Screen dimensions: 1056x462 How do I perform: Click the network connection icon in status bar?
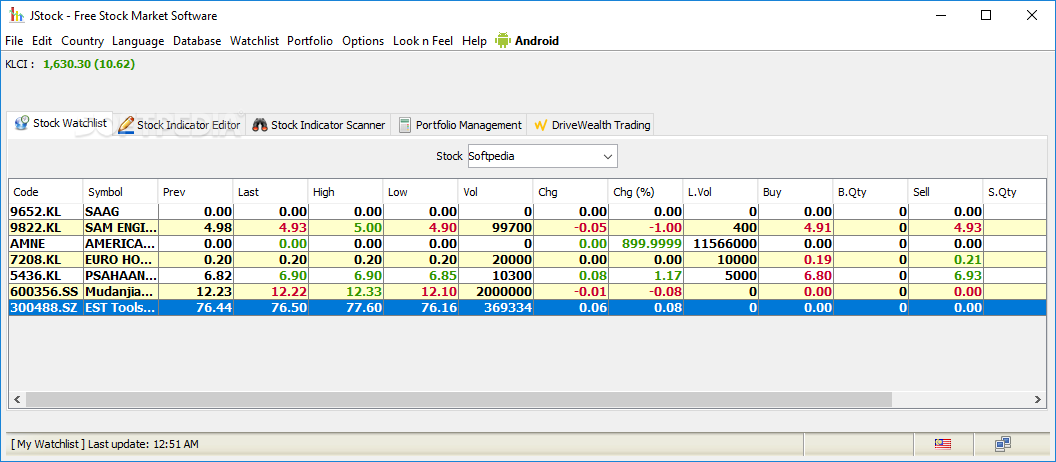coord(1003,444)
